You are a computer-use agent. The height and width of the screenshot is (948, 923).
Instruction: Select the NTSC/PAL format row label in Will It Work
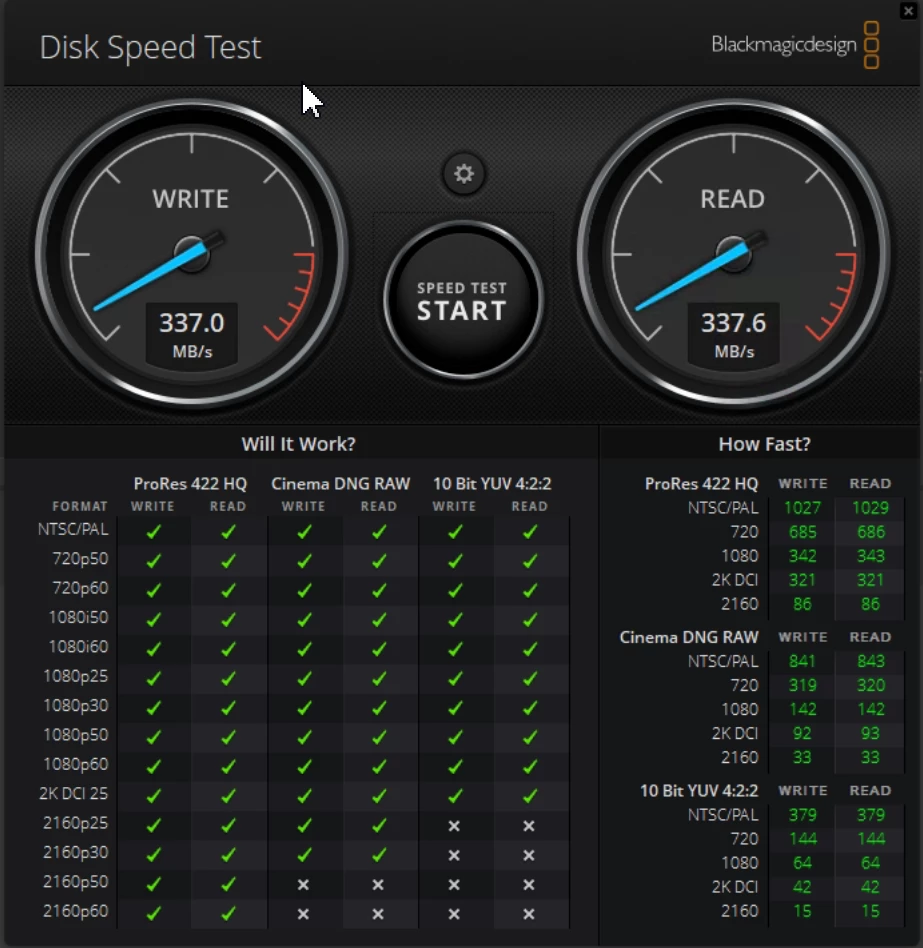[x=73, y=530]
